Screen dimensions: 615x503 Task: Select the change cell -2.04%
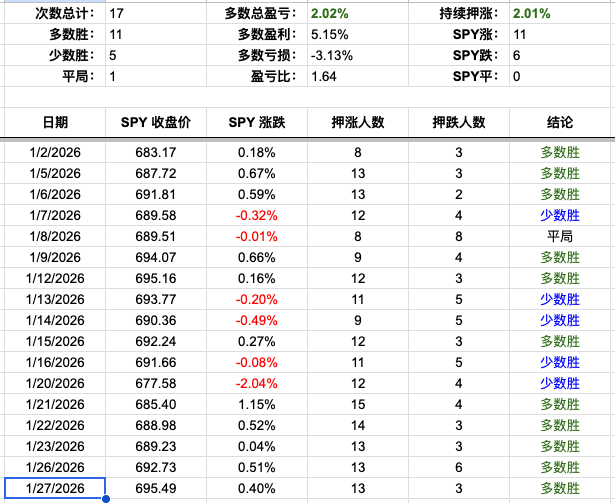click(257, 383)
